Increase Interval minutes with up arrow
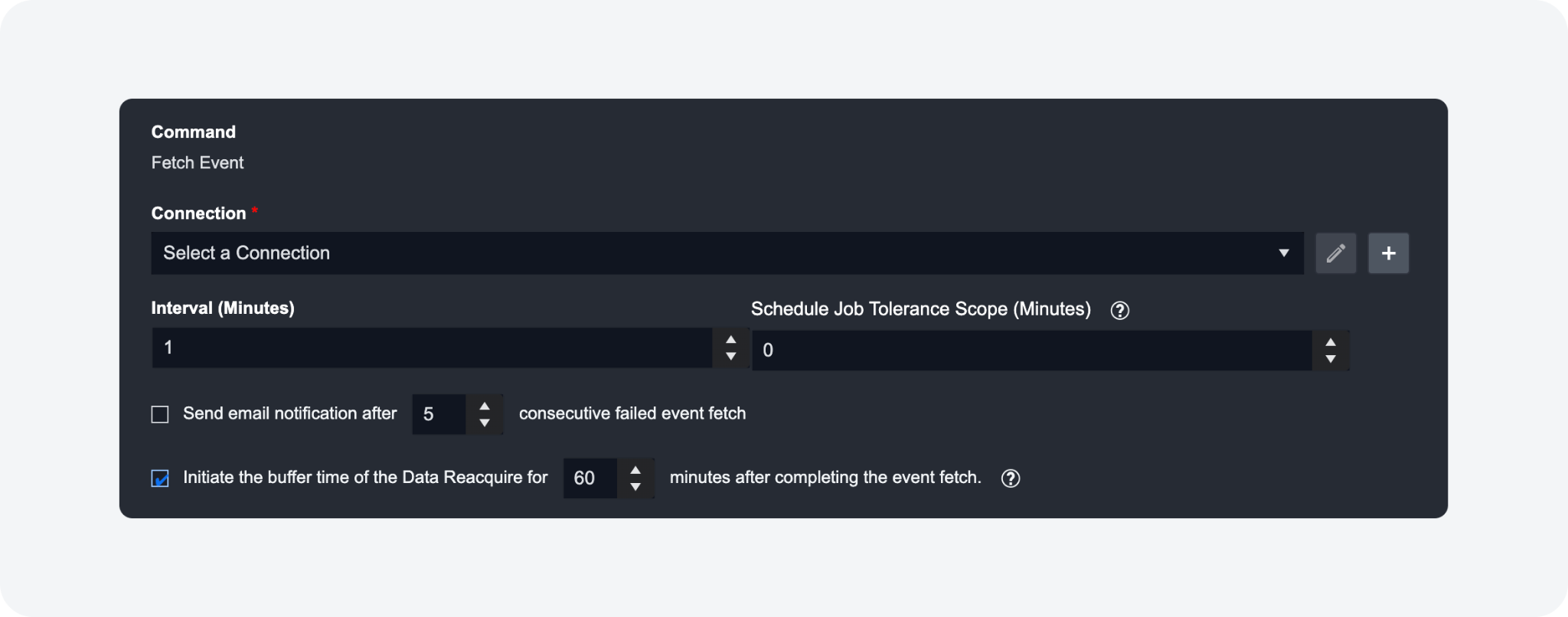1568x617 pixels. point(731,339)
